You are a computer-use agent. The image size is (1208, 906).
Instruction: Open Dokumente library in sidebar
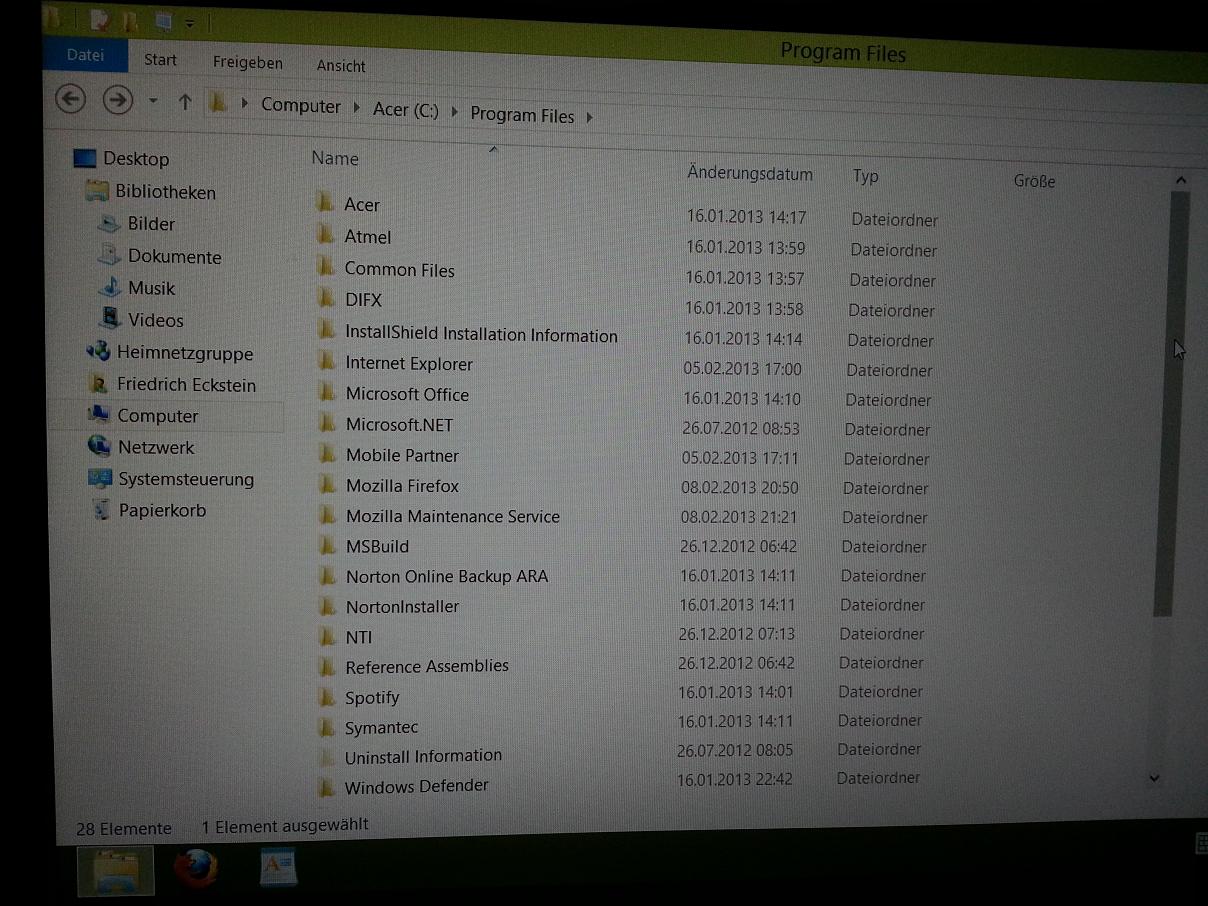(174, 257)
